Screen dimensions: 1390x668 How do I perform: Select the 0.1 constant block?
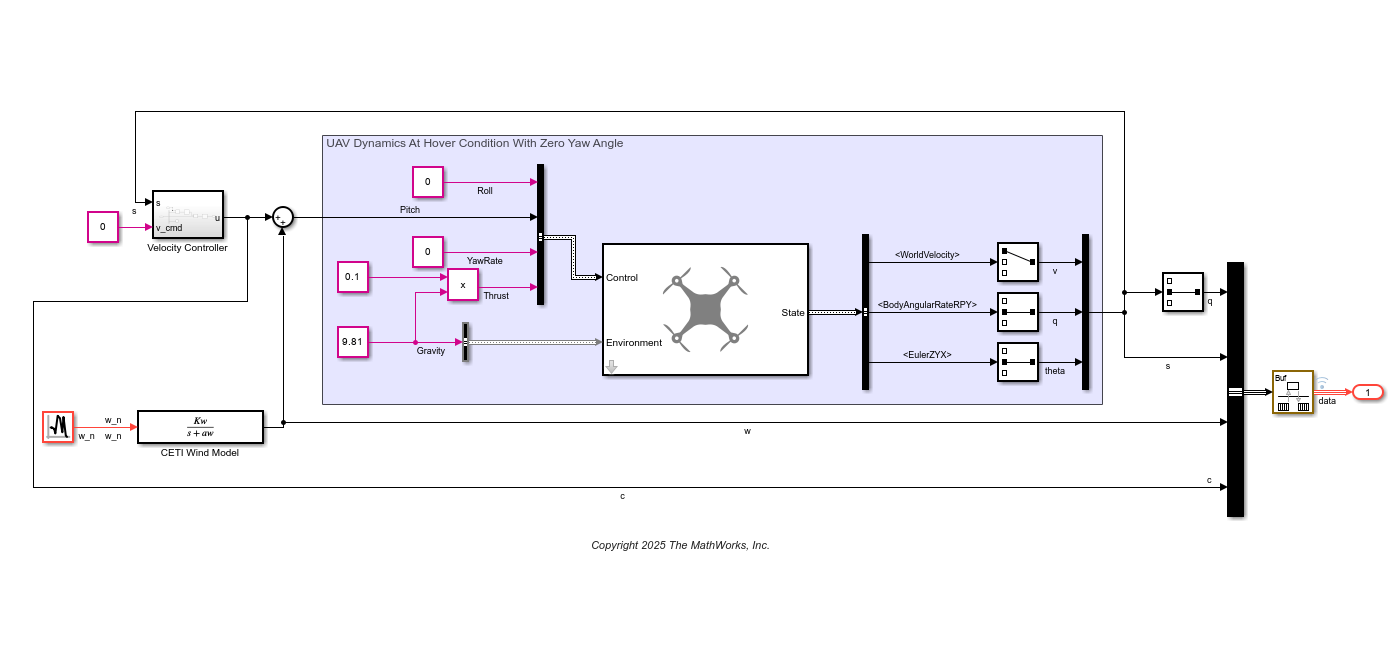pos(353,277)
